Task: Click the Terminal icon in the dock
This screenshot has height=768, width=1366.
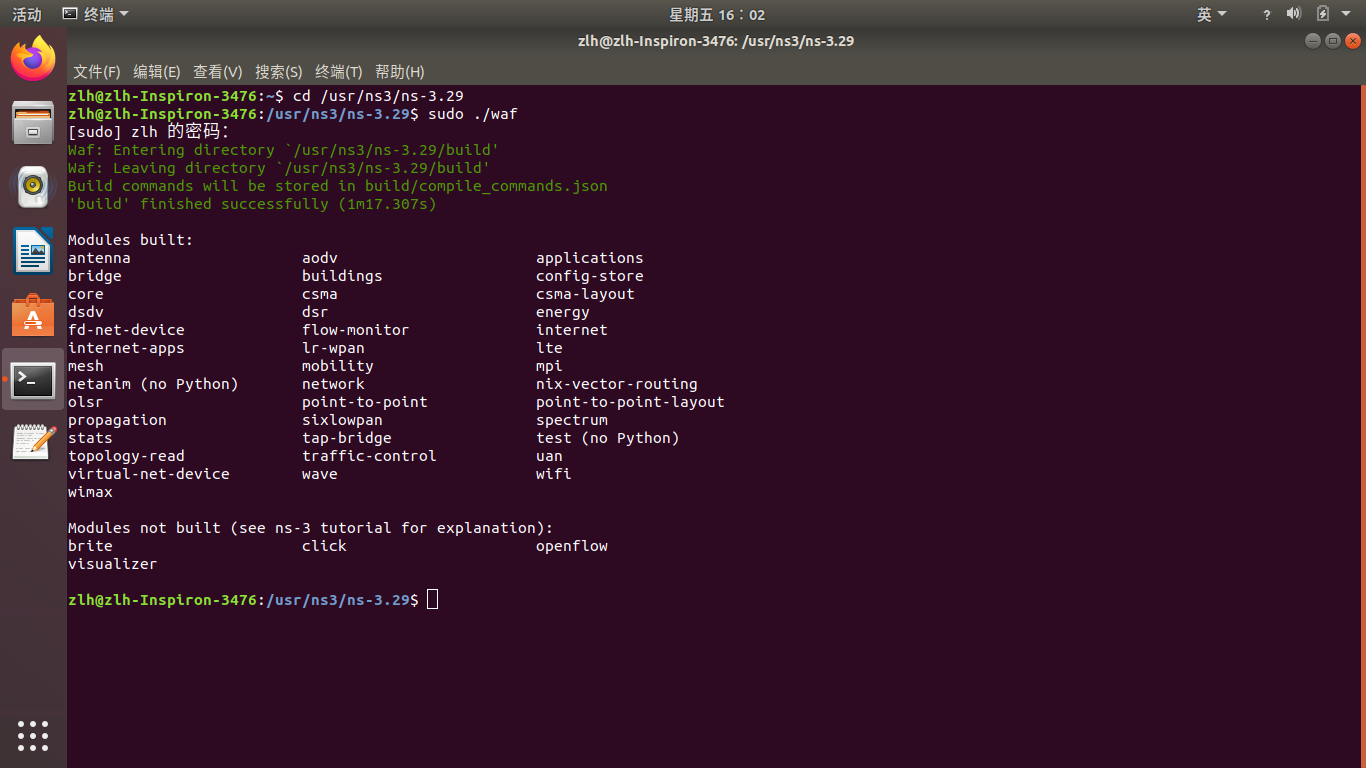Action: (x=33, y=379)
